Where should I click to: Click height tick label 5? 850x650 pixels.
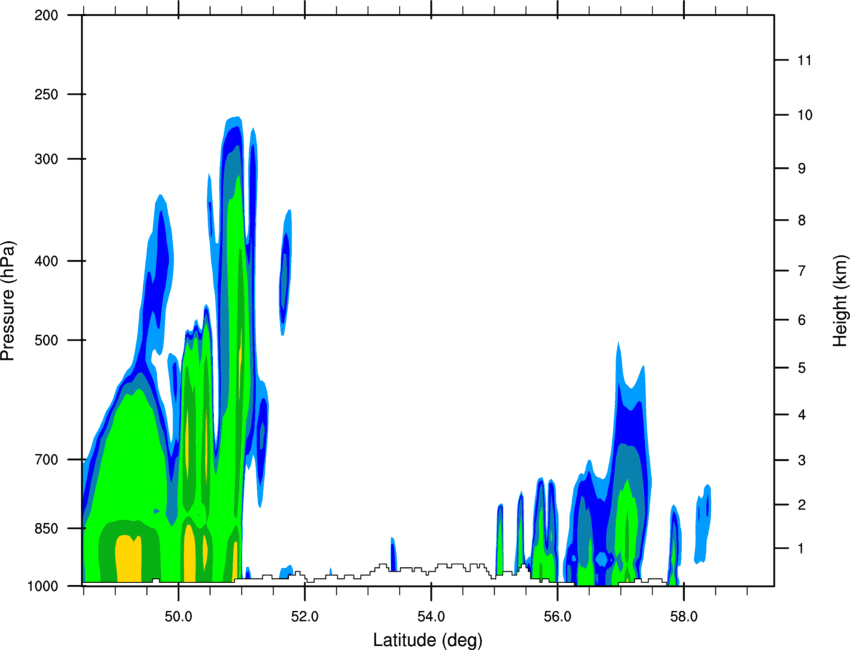pos(802,368)
